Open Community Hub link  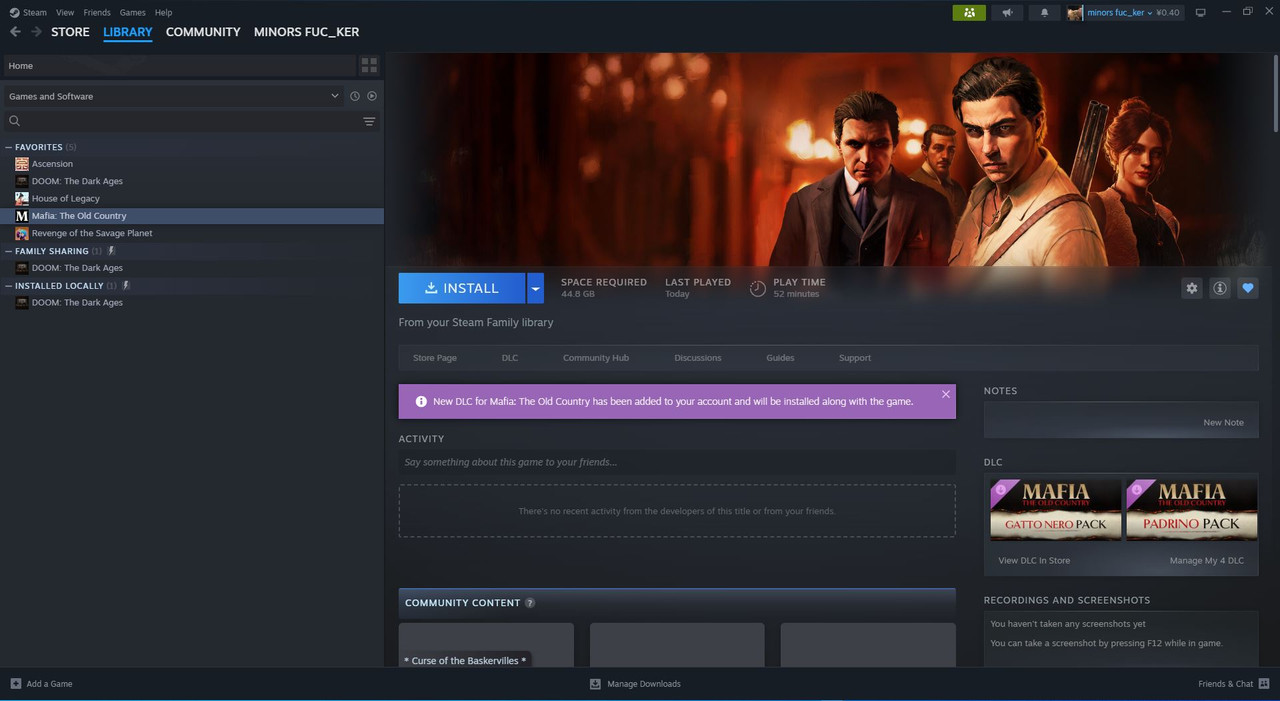596,358
